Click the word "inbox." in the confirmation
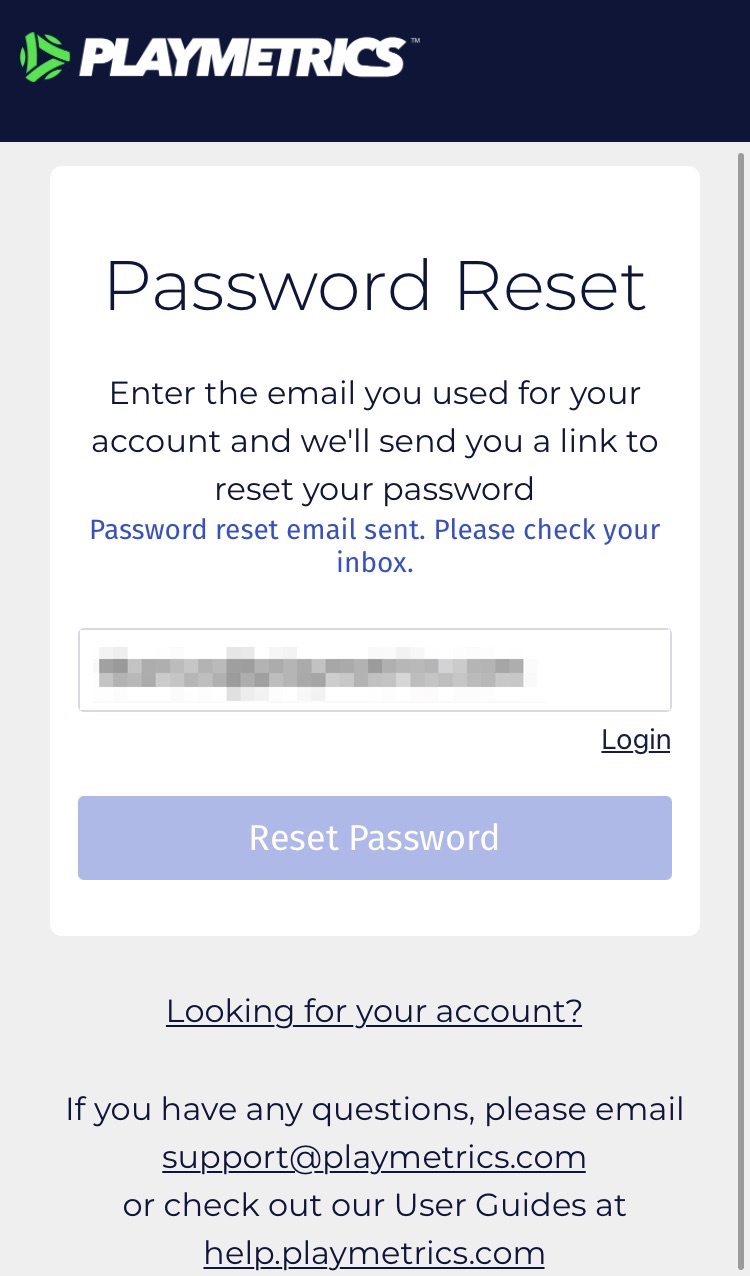This screenshot has width=750, height=1276. (x=375, y=562)
